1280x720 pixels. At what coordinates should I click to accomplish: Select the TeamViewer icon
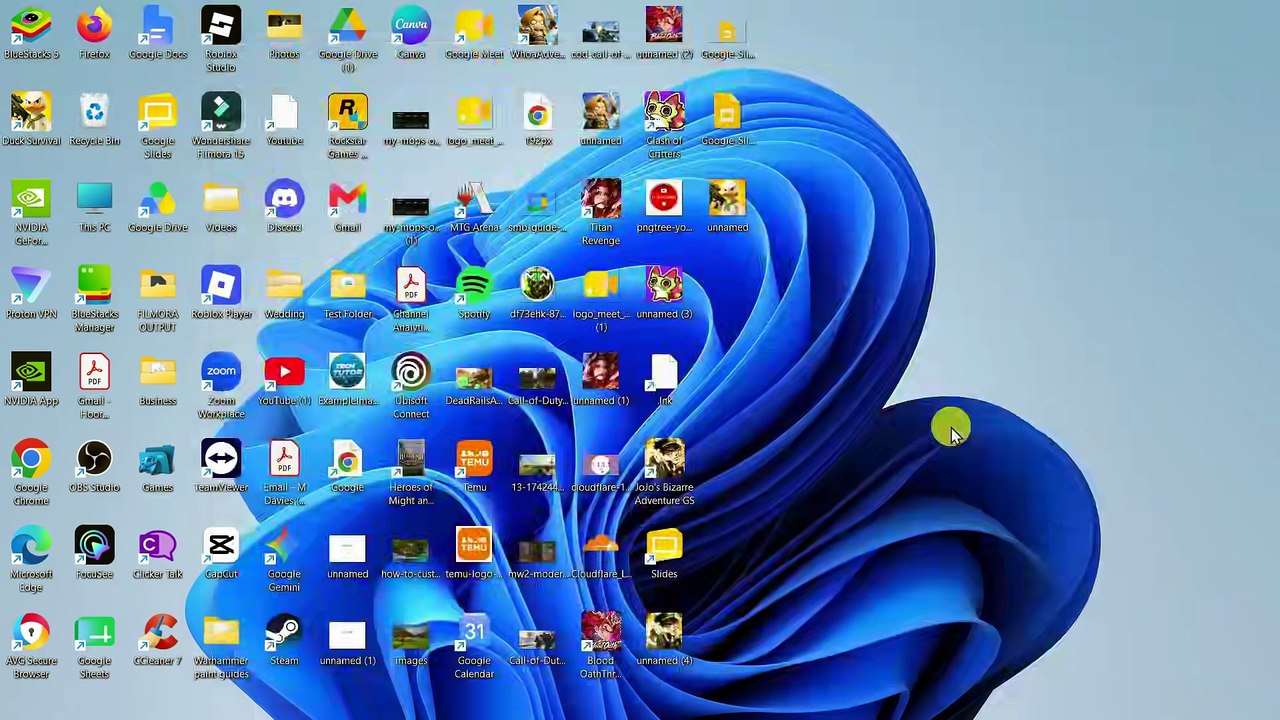pyautogui.click(x=221, y=458)
